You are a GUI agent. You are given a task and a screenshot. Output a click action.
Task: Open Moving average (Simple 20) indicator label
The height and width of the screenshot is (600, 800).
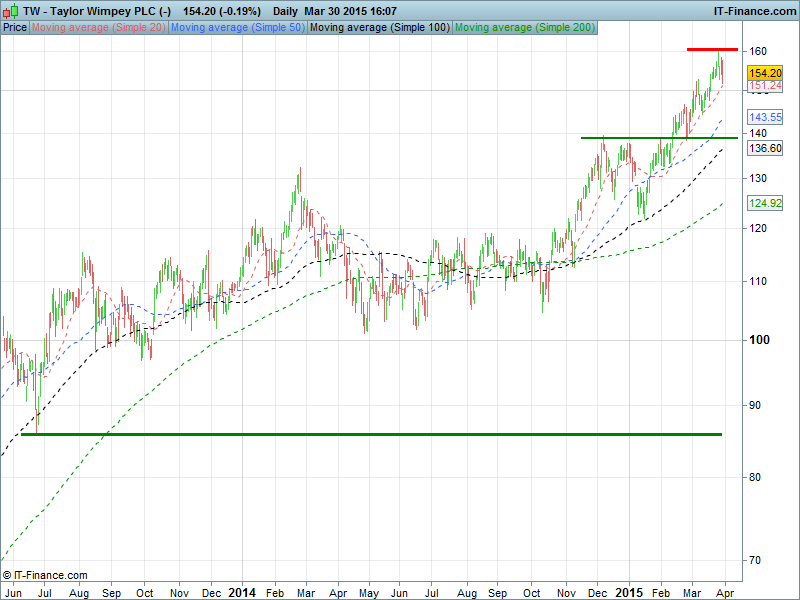click(x=98, y=28)
